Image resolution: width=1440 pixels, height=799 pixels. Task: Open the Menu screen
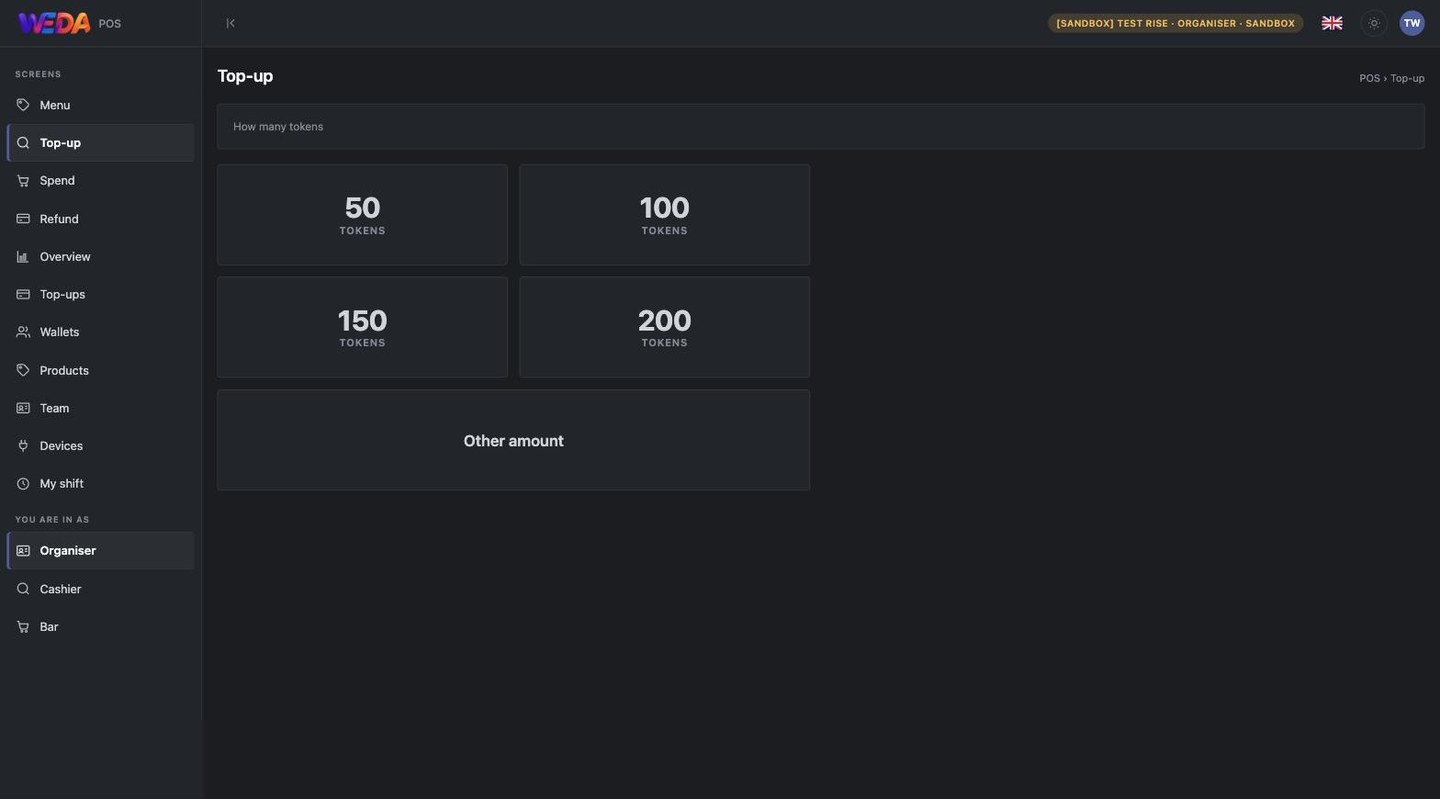(x=100, y=105)
